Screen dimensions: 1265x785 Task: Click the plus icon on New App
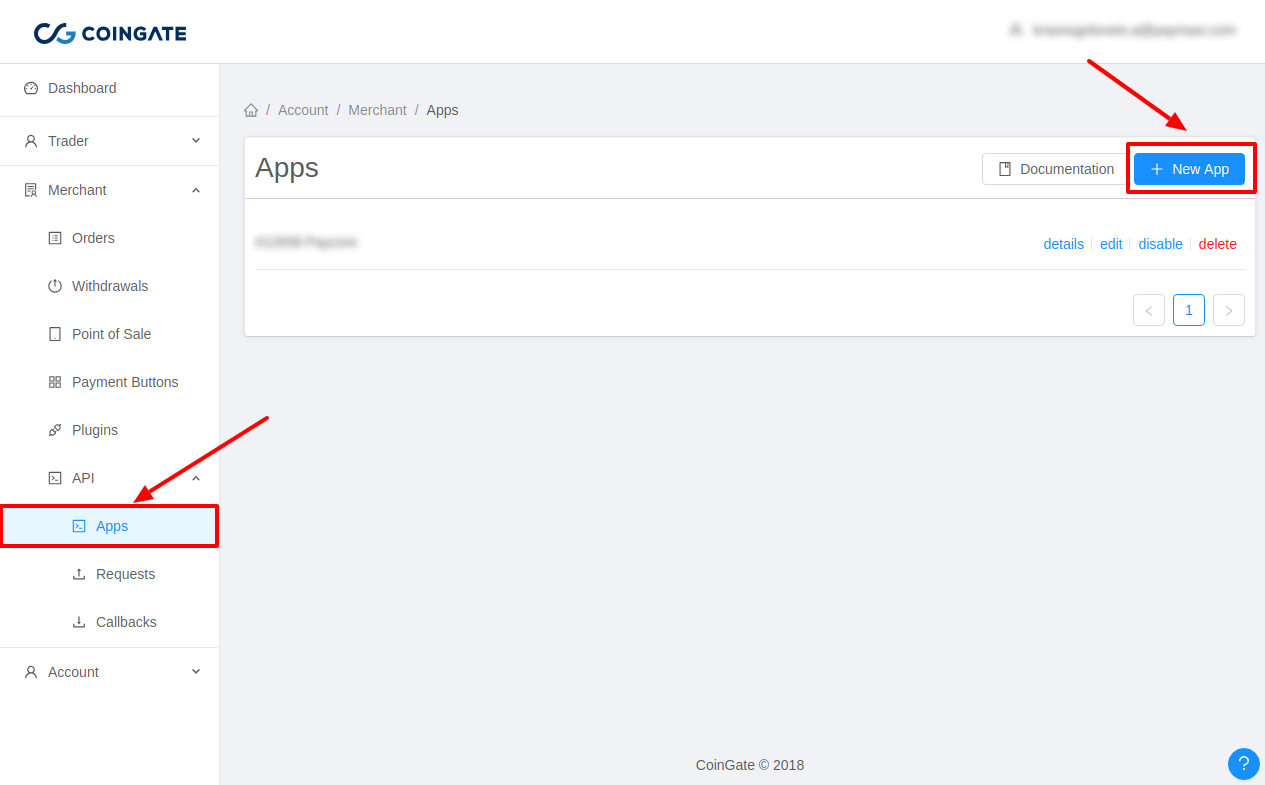pos(1157,169)
